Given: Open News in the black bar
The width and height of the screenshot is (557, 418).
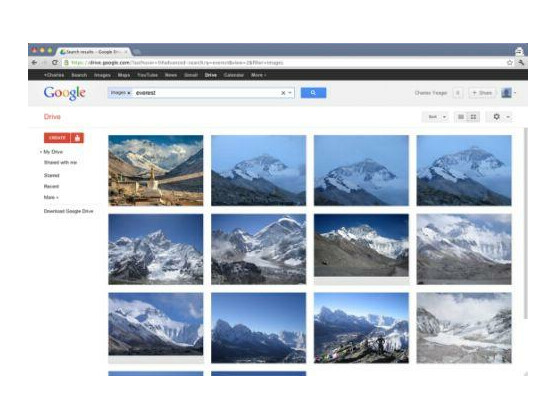Looking at the screenshot, I should point(171,75).
